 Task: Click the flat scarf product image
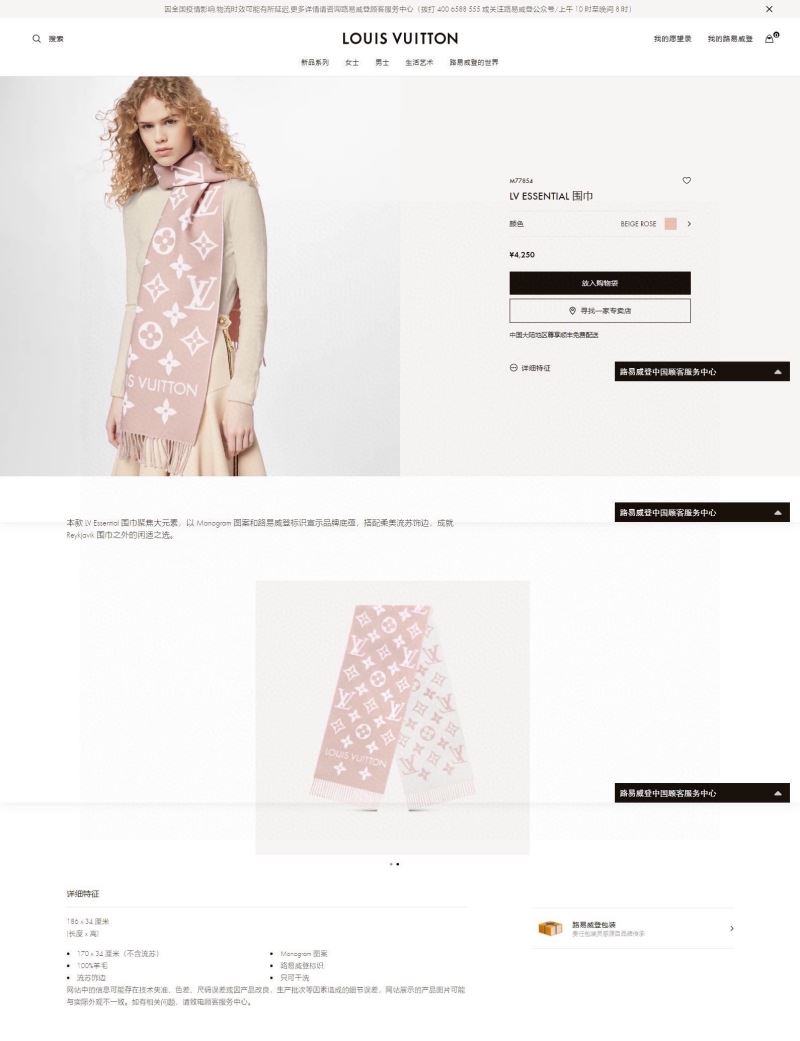[392, 717]
